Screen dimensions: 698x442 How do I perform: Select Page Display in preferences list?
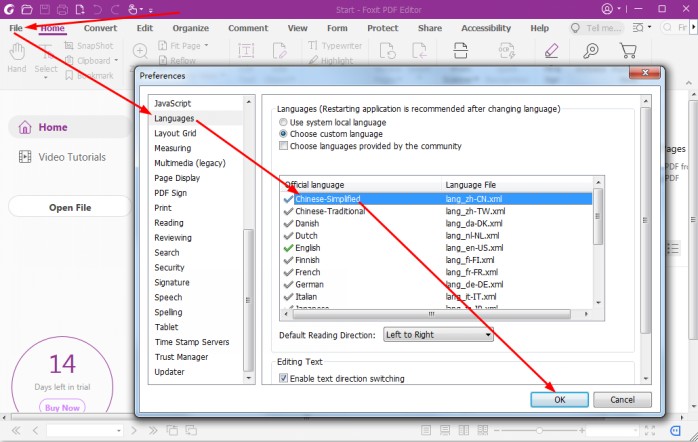(x=177, y=178)
